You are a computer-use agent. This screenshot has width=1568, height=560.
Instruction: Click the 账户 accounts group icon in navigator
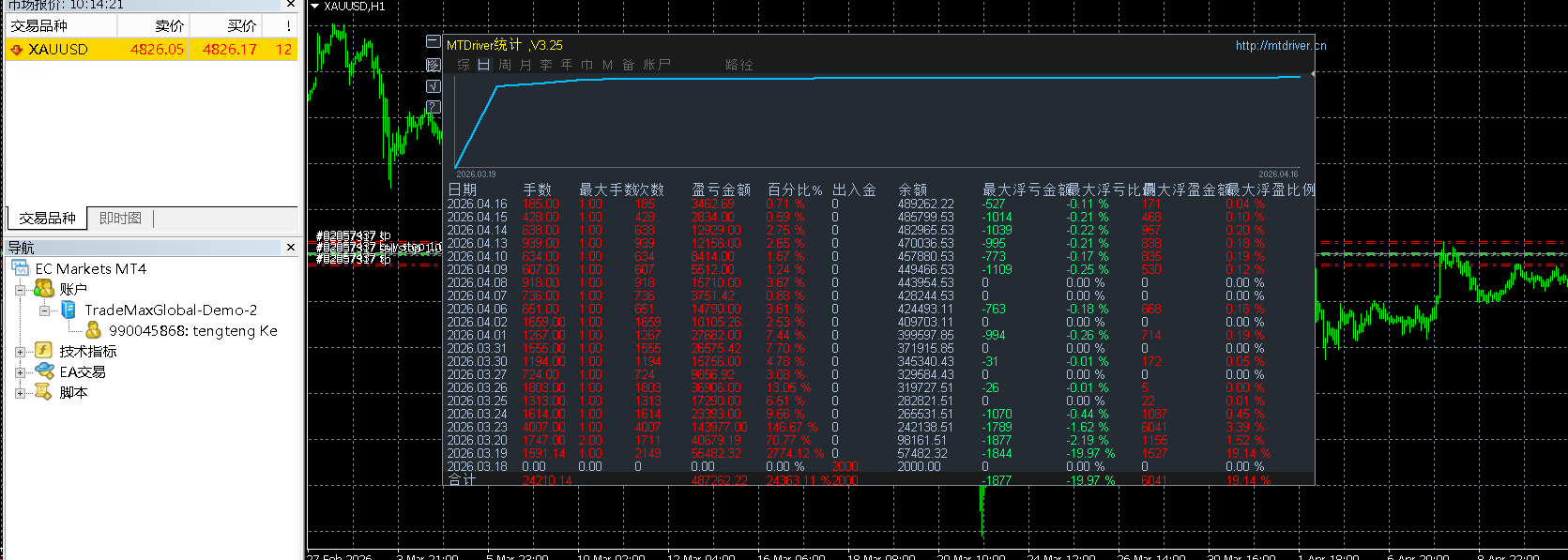point(43,289)
